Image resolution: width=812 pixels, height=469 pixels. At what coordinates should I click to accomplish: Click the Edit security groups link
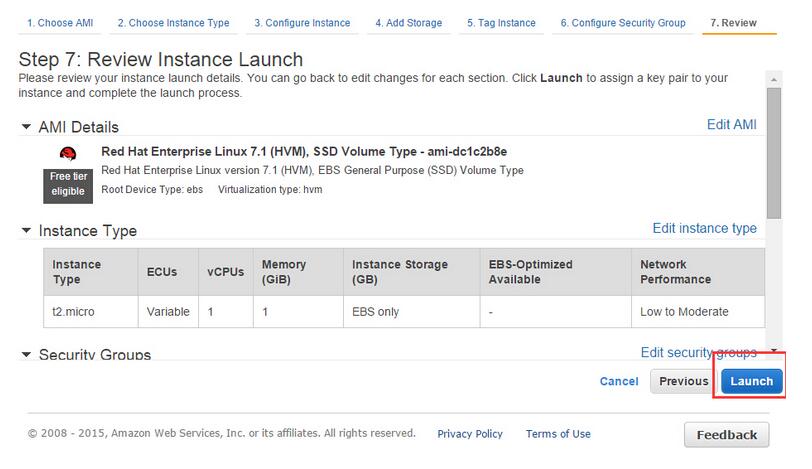click(x=698, y=353)
